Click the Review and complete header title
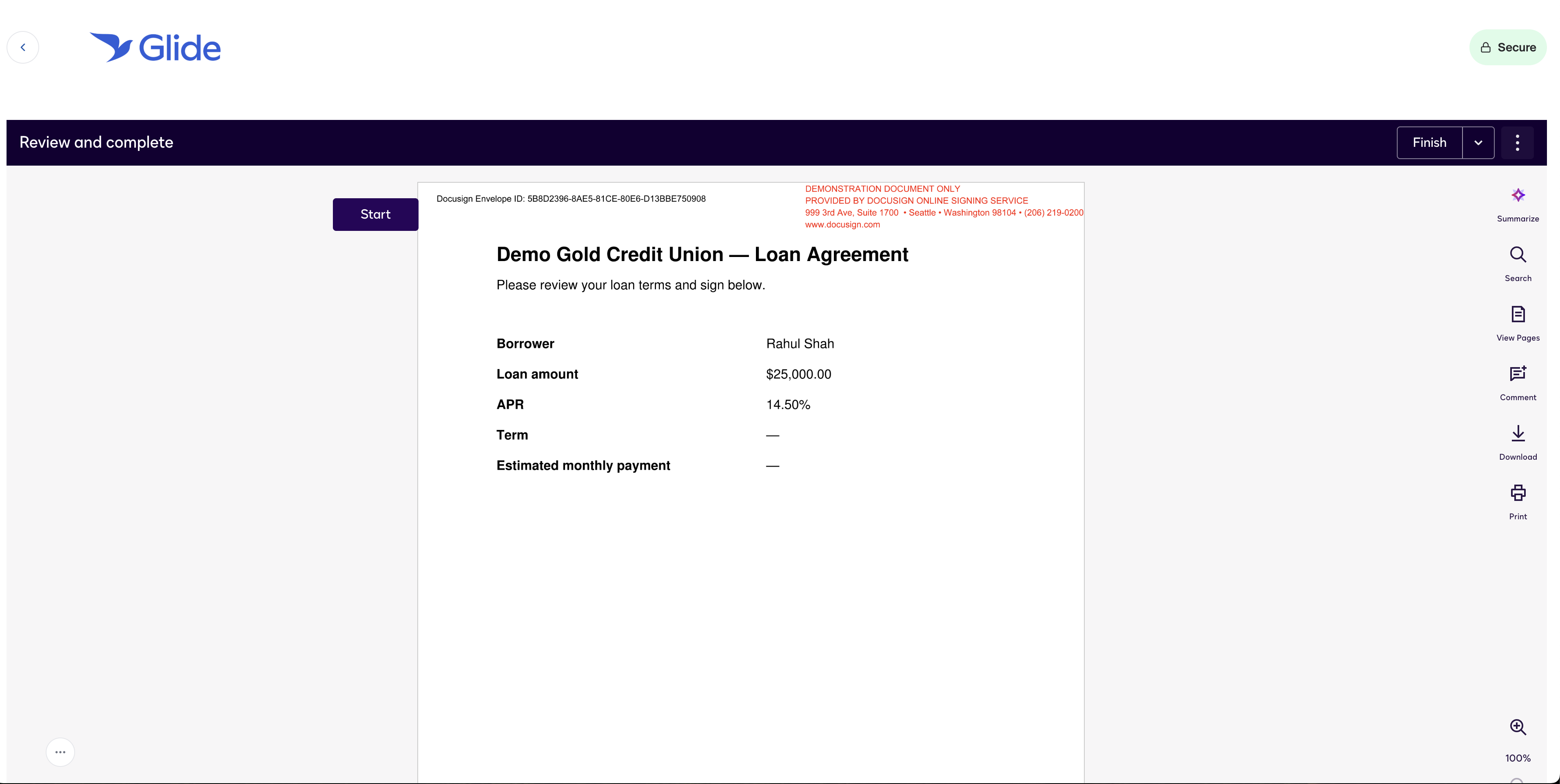1560x784 pixels. 96,143
